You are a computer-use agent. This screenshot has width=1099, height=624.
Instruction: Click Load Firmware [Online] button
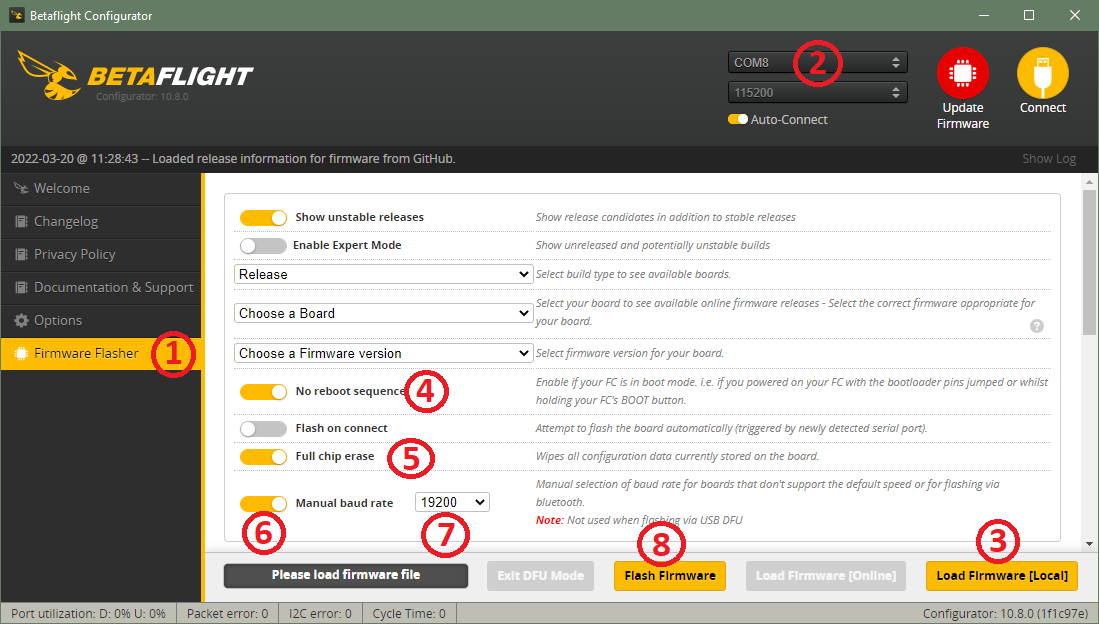pyautogui.click(x=826, y=576)
